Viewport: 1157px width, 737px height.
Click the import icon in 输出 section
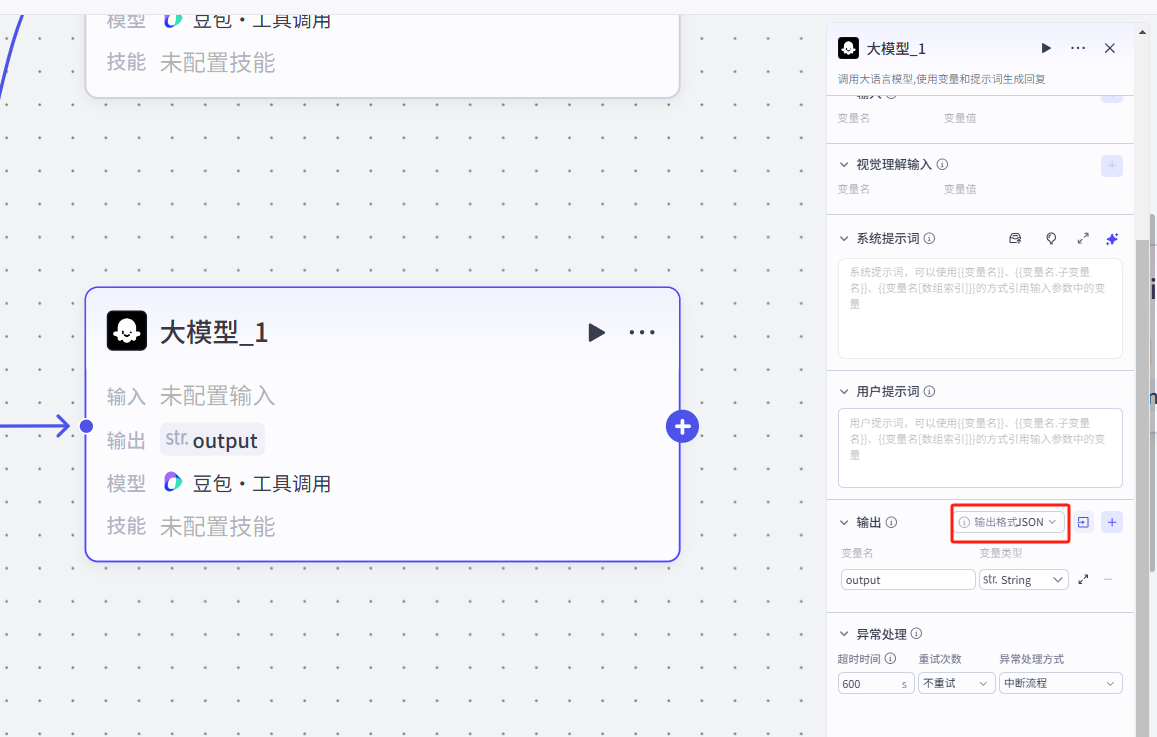(1083, 522)
